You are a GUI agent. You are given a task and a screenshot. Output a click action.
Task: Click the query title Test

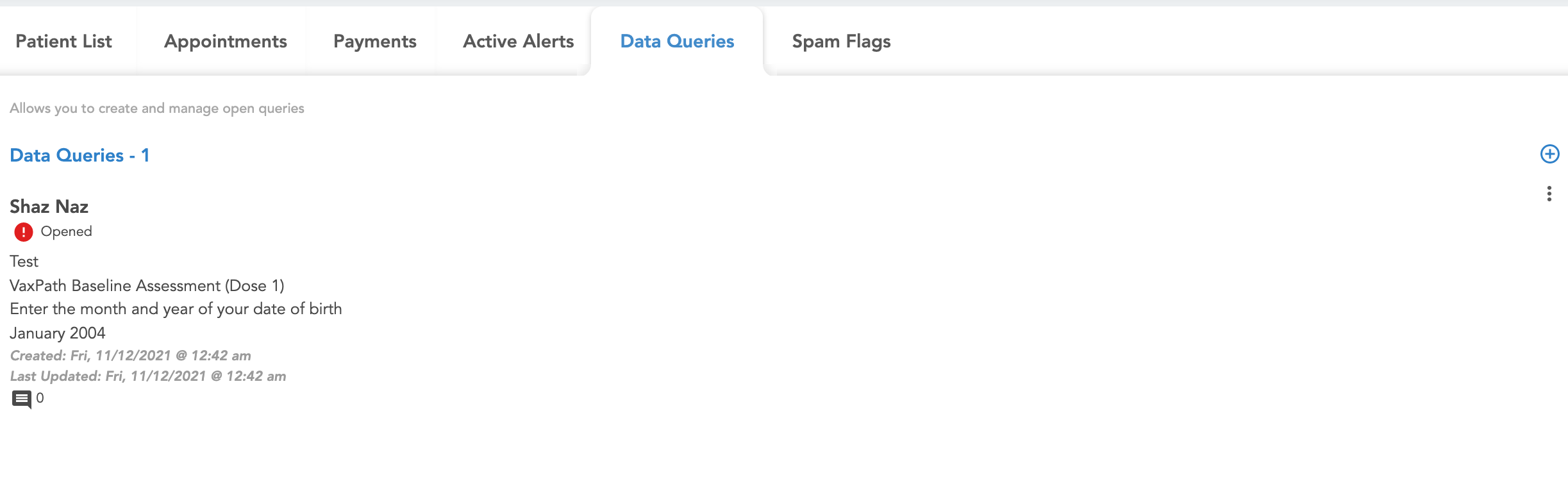point(24,262)
